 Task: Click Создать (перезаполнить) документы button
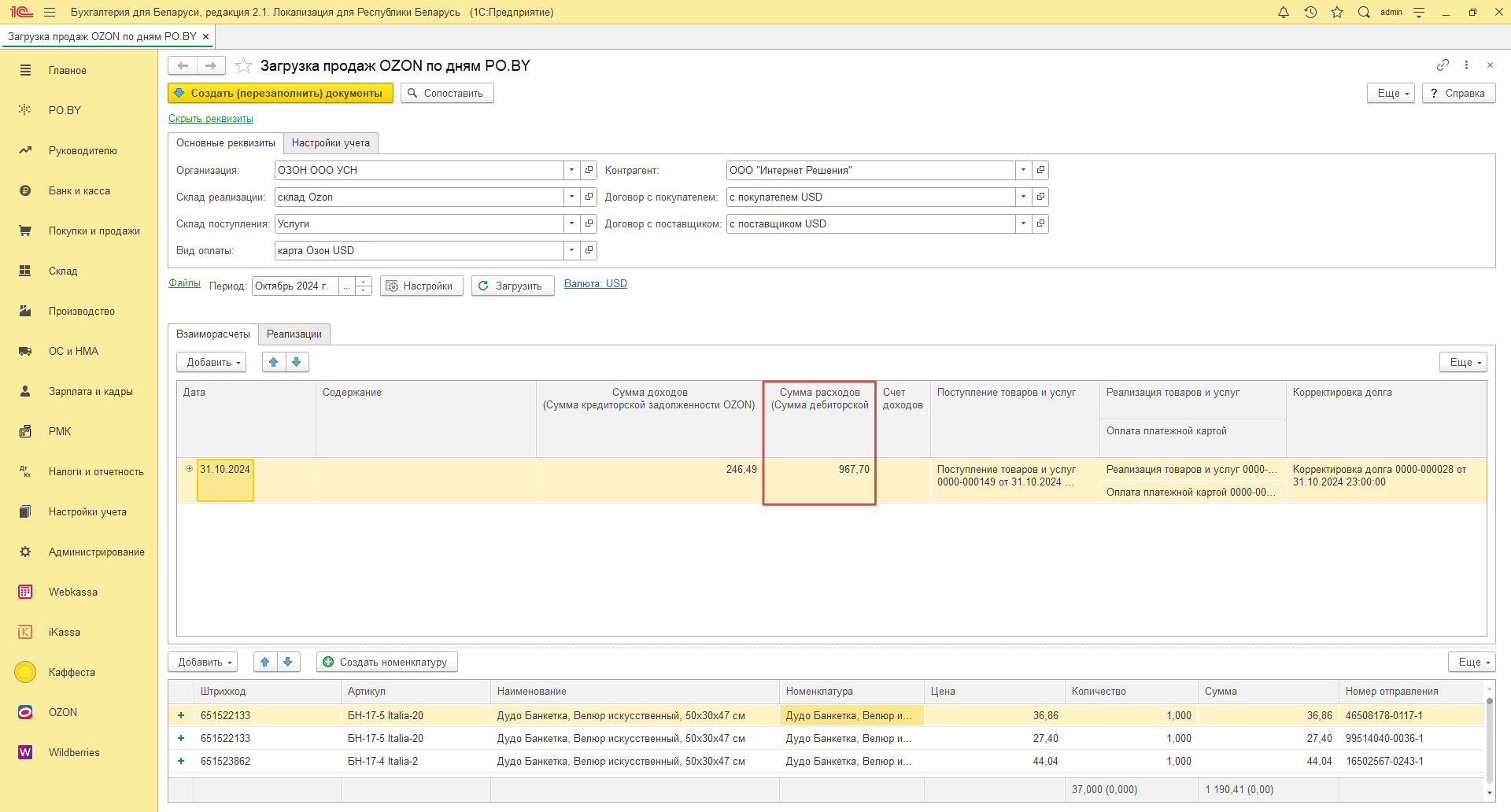(281, 93)
